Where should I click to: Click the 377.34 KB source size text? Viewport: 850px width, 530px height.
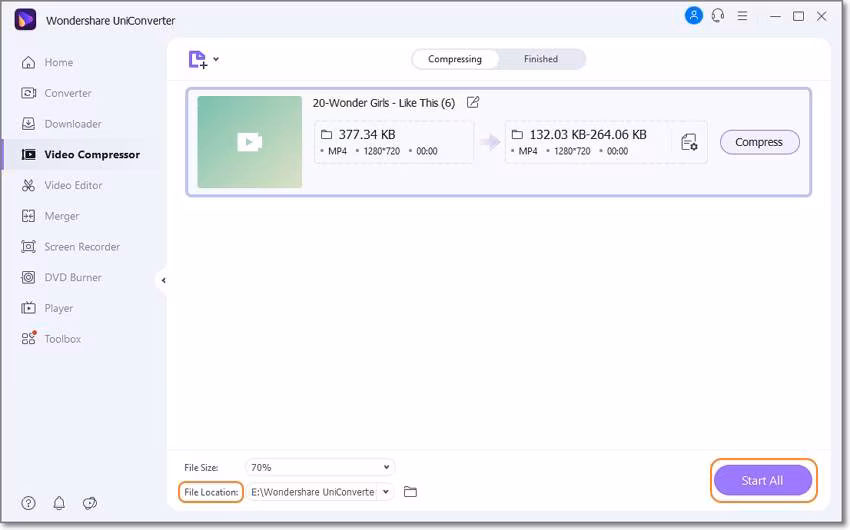pos(367,134)
